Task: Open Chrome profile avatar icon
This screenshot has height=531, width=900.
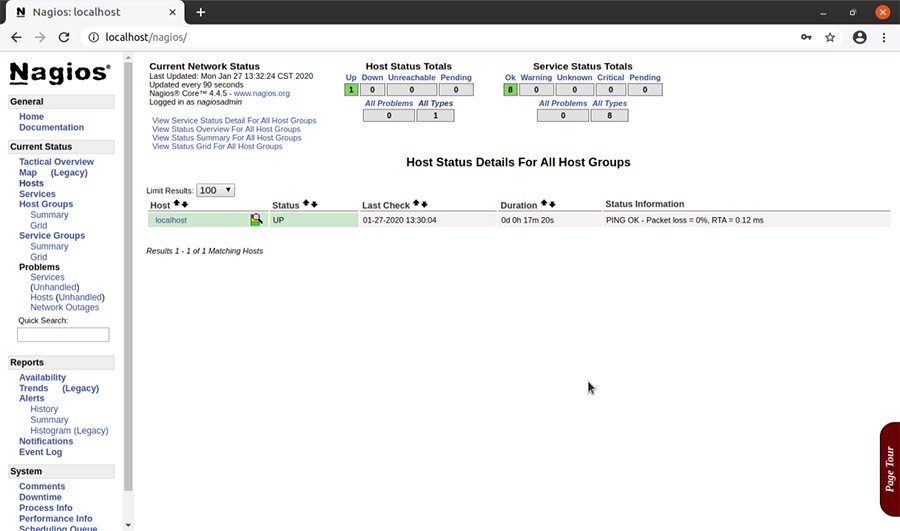Action: [x=859, y=37]
